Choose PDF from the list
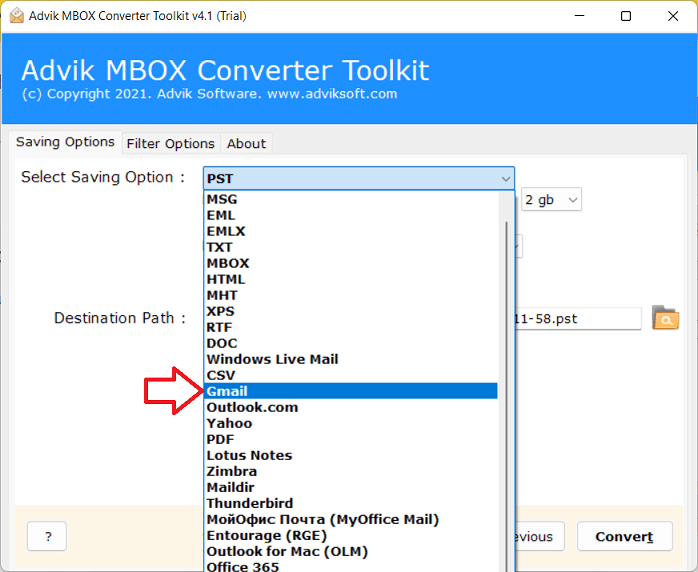Viewport: 698px width, 572px height. tap(351, 439)
